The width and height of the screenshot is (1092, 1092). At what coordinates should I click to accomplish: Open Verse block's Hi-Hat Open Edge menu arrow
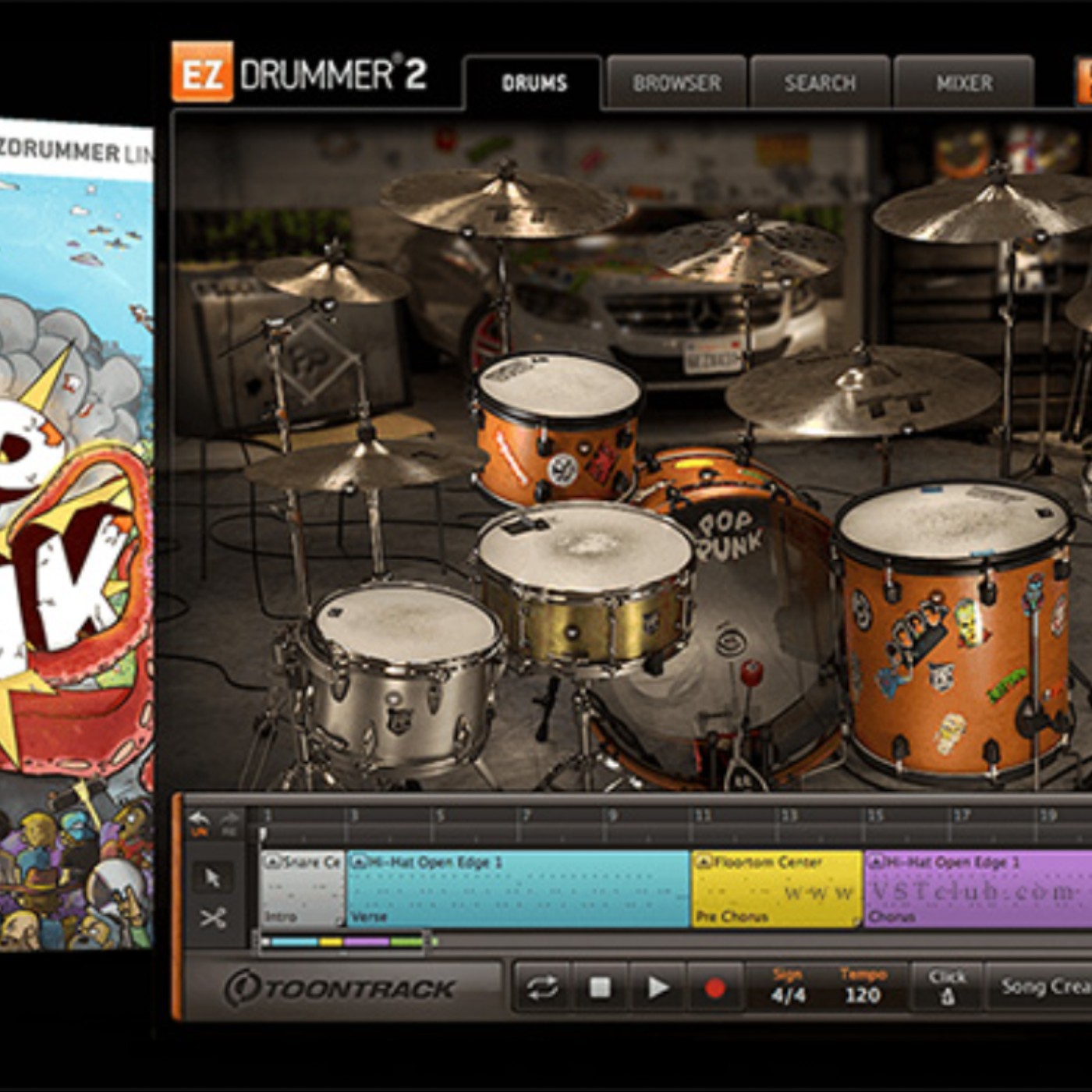pyautogui.click(x=359, y=862)
